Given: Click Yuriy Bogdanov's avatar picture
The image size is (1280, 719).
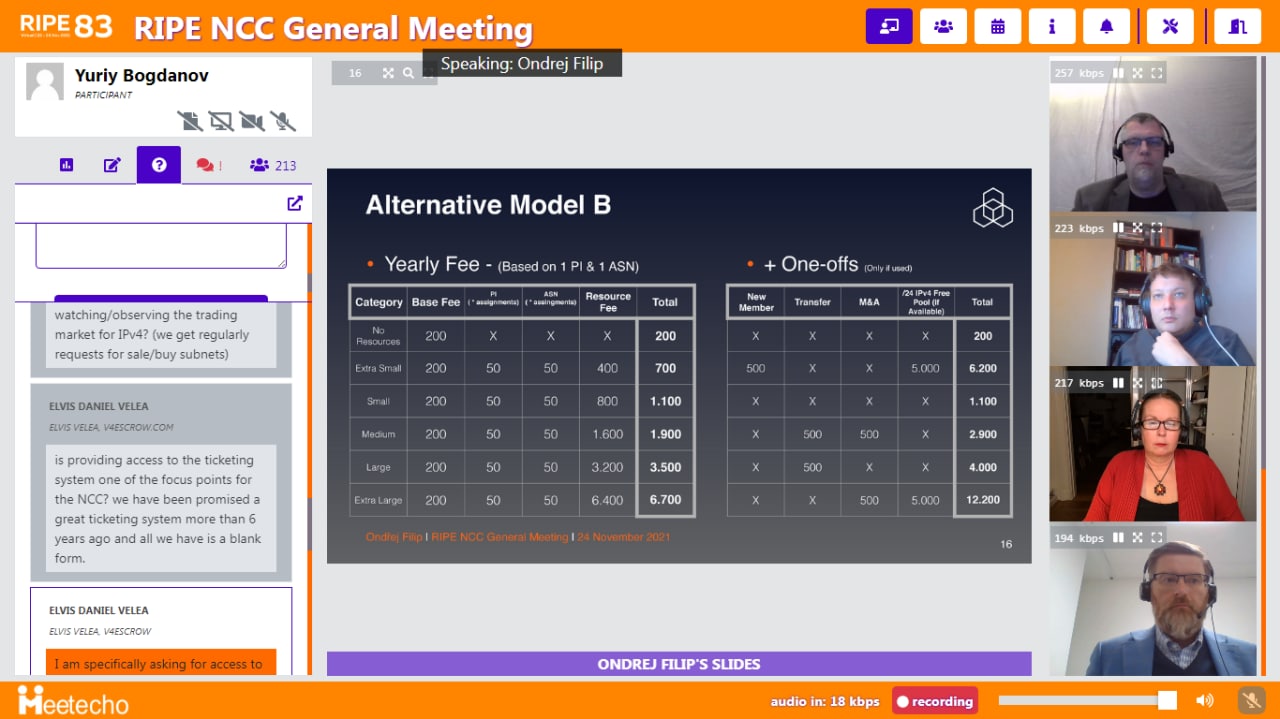Looking at the screenshot, I should pyautogui.click(x=45, y=82).
